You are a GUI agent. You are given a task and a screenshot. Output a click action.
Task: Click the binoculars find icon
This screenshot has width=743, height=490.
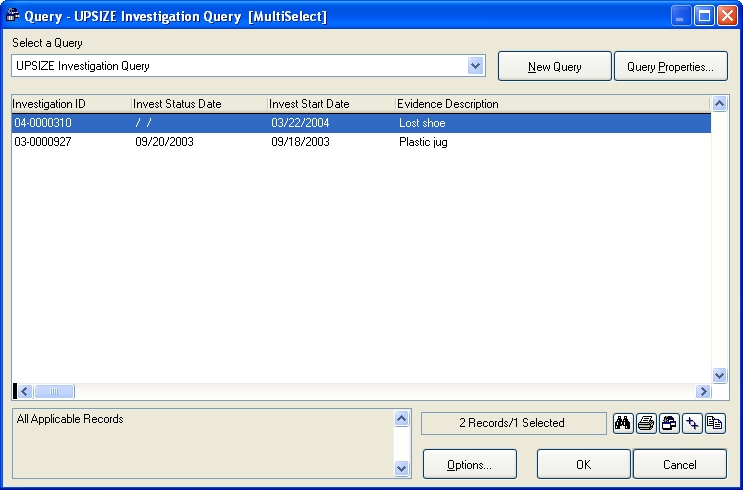(623, 423)
